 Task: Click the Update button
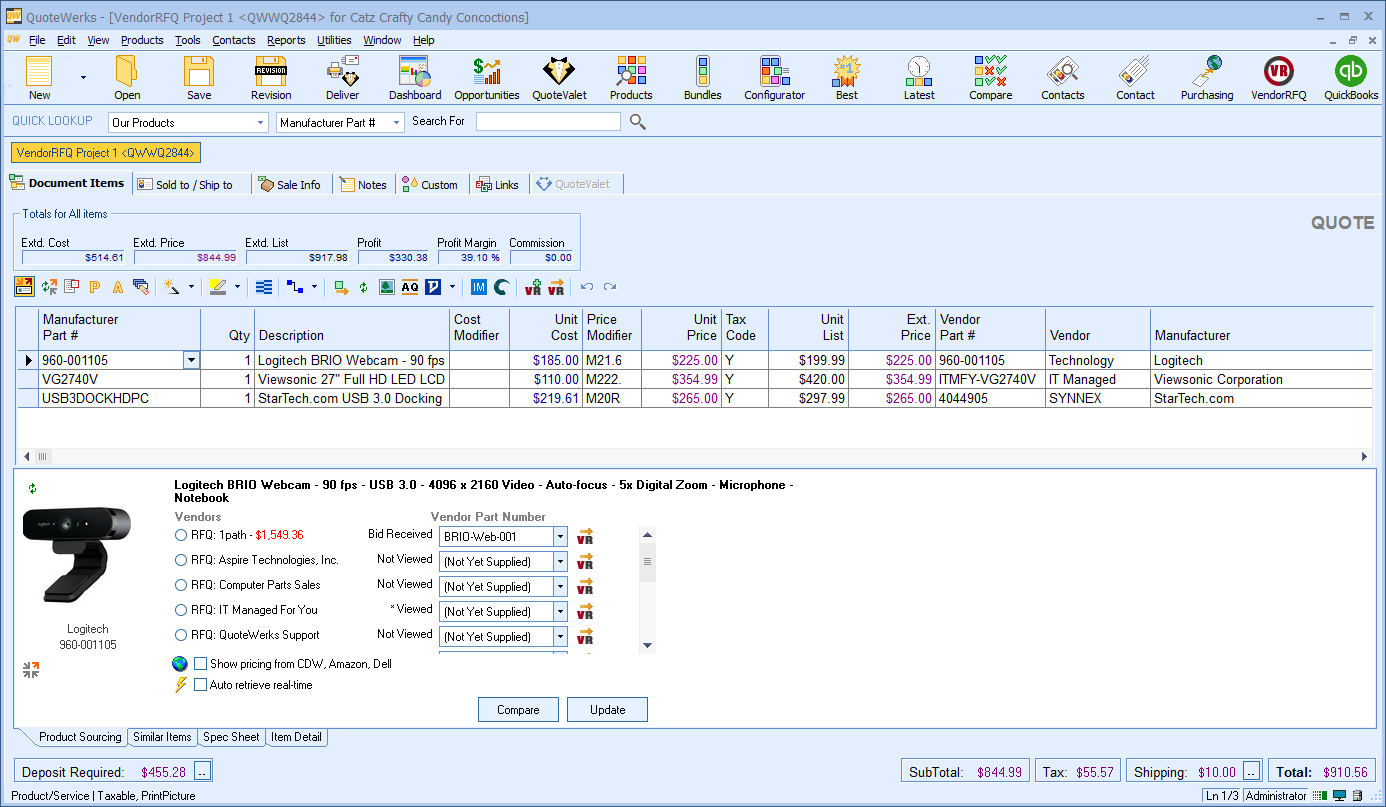coord(607,710)
